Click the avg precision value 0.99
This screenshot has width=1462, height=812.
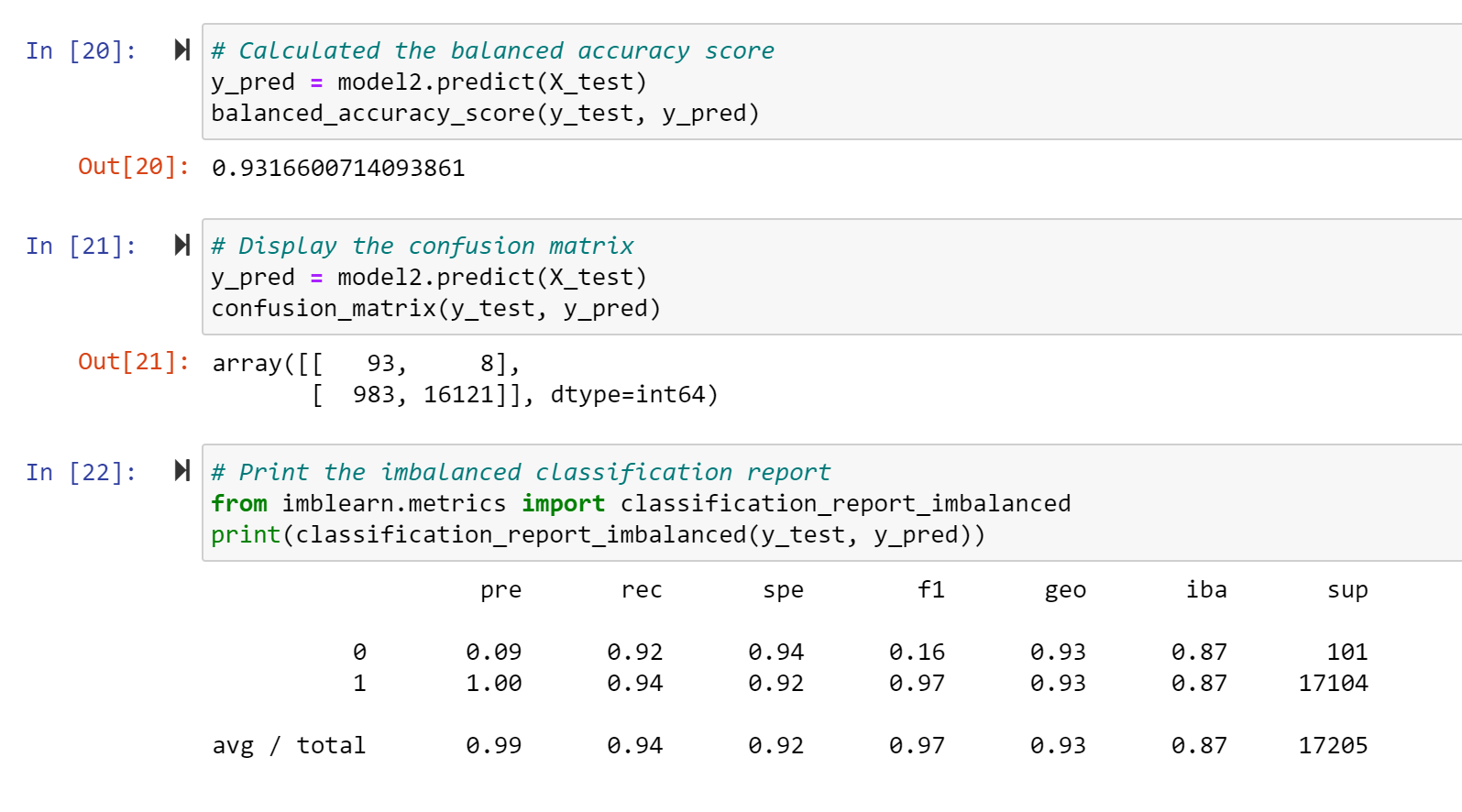pyautogui.click(x=493, y=745)
